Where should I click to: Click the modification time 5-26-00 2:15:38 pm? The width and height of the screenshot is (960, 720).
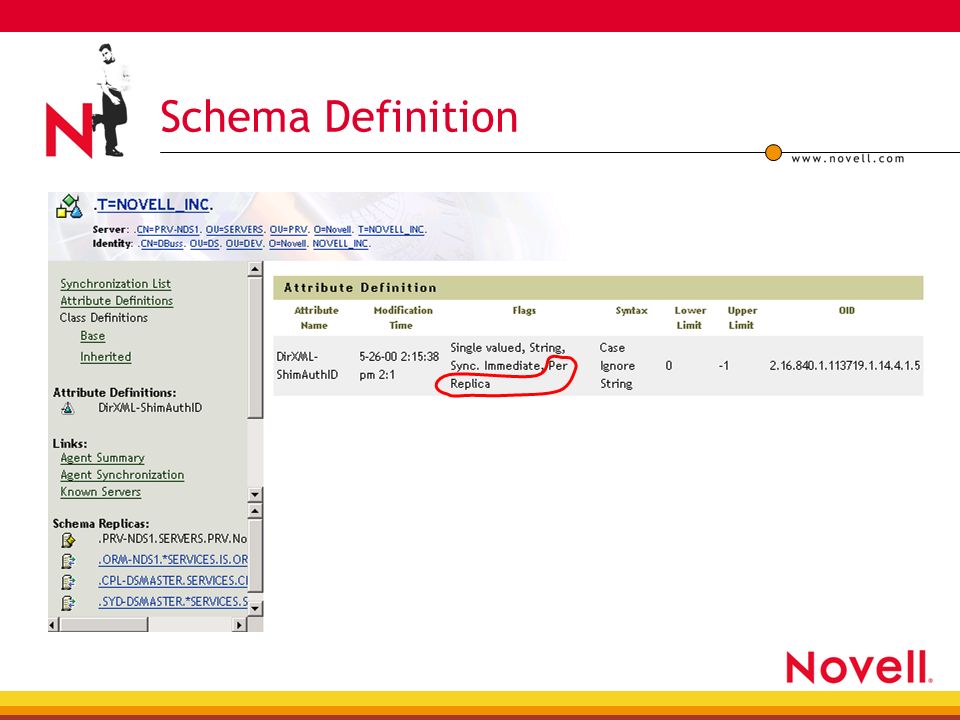(x=399, y=366)
